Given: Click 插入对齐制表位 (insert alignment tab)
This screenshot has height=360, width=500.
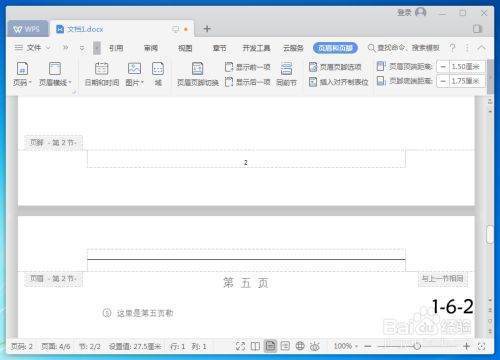Looking at the screenshot, I should click(x=338, y=82).
